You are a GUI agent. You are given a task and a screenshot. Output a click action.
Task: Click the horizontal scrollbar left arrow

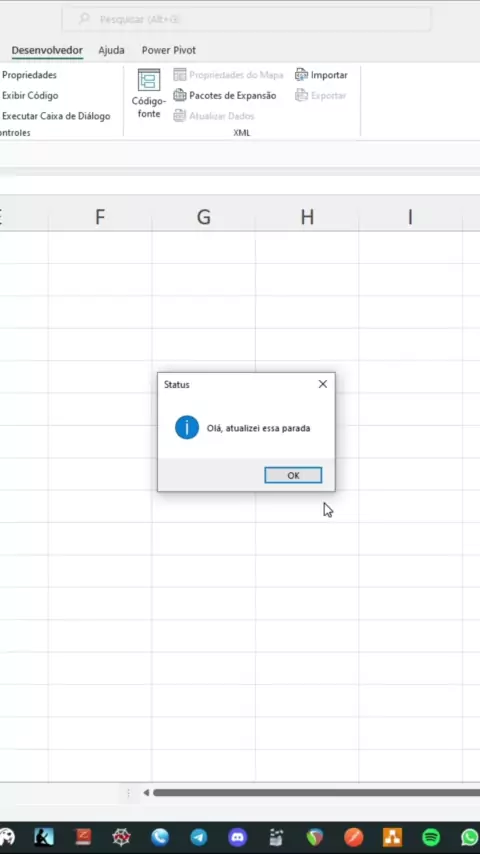point(146,792)
